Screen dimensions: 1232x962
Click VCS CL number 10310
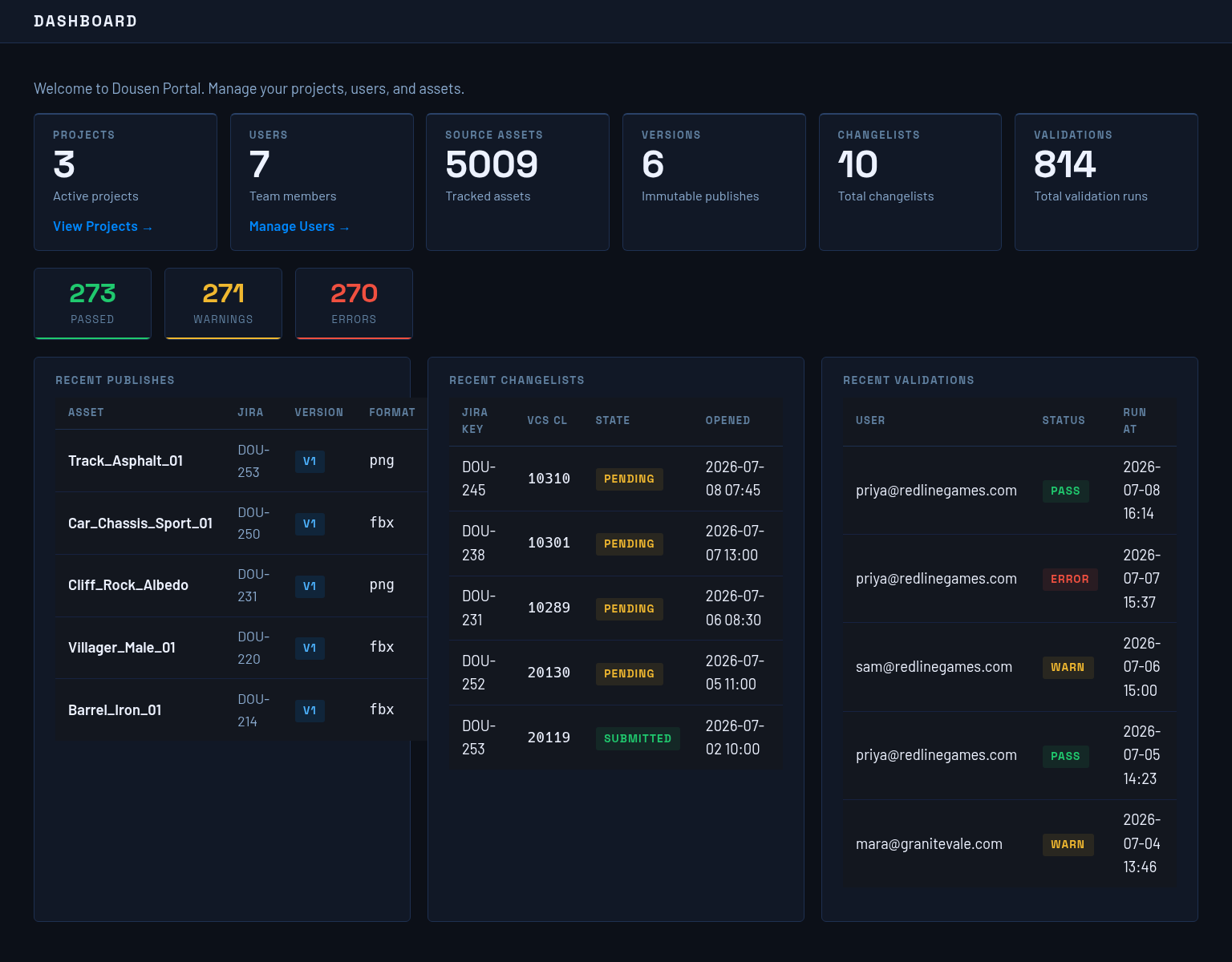pyautogui.click(x=549, y=479)
